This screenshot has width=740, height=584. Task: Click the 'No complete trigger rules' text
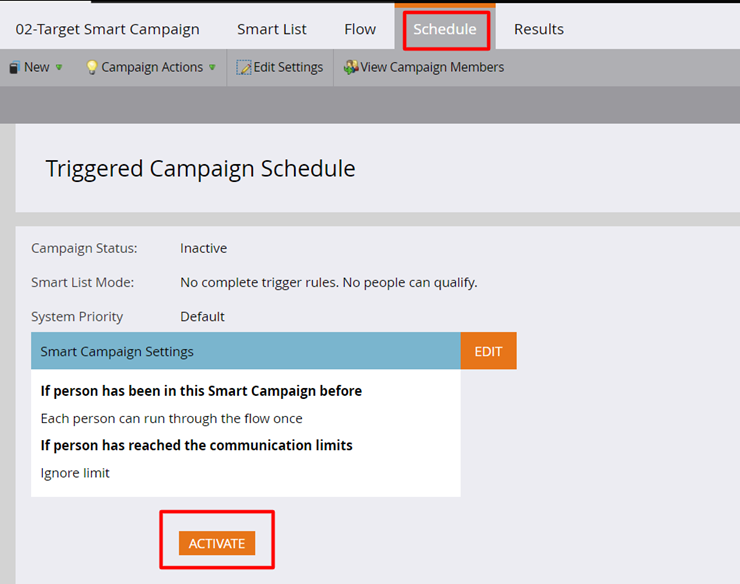(x=329, y=282)
